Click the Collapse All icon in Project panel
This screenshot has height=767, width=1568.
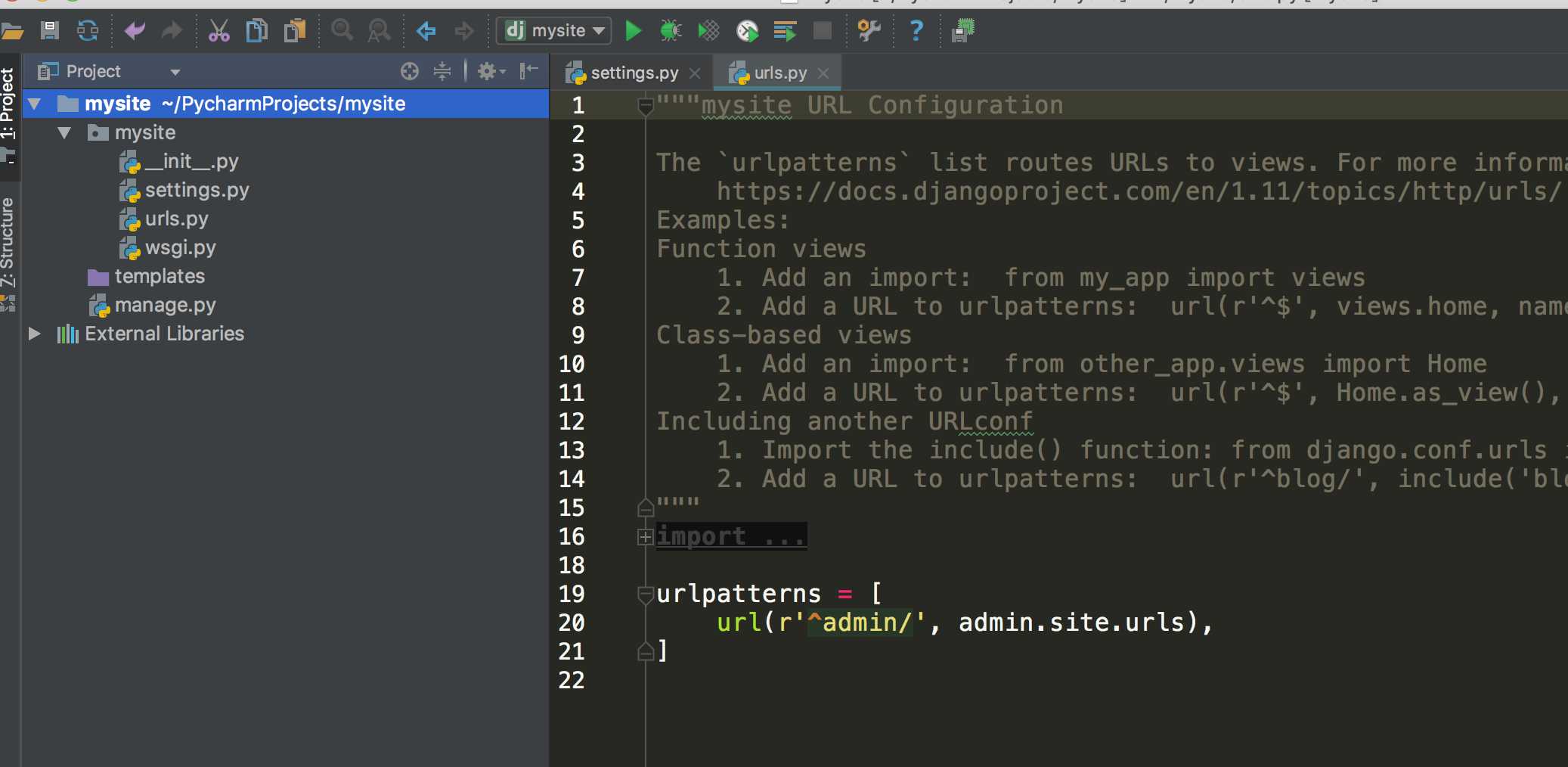point(442,72)
